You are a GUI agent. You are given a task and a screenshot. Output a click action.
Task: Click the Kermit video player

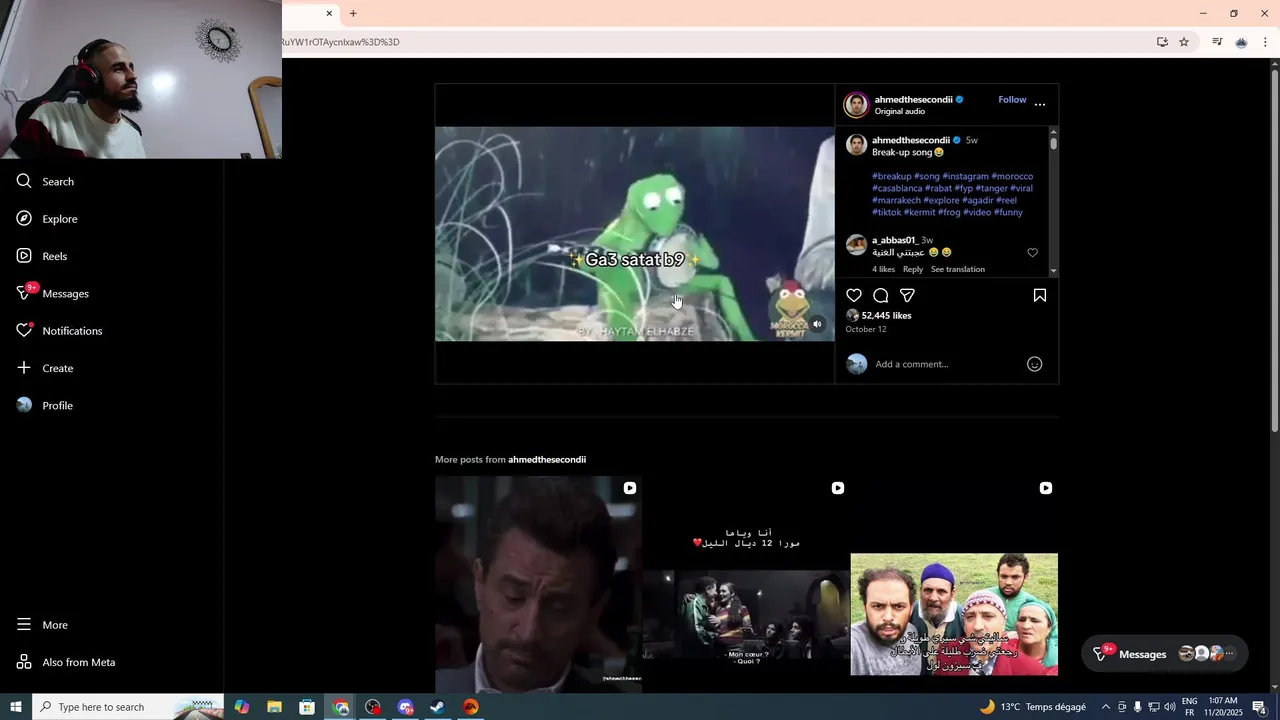(x=634, y=233)
